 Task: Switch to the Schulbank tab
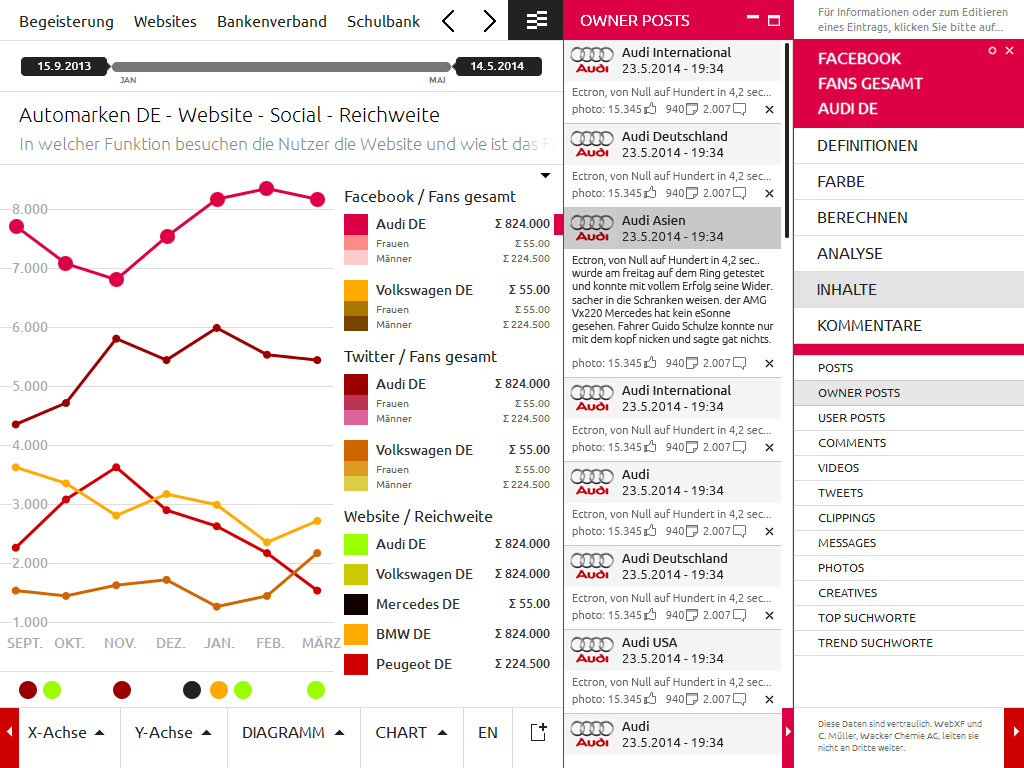(383, 22)
